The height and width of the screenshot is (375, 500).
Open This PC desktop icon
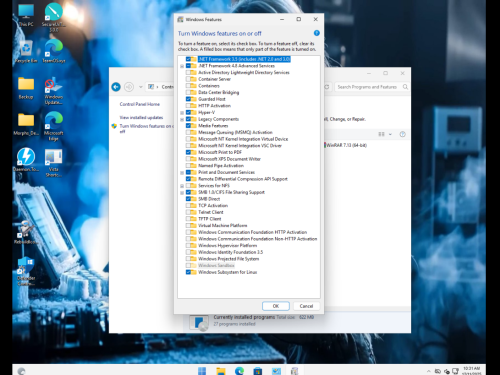pos(26,15)
